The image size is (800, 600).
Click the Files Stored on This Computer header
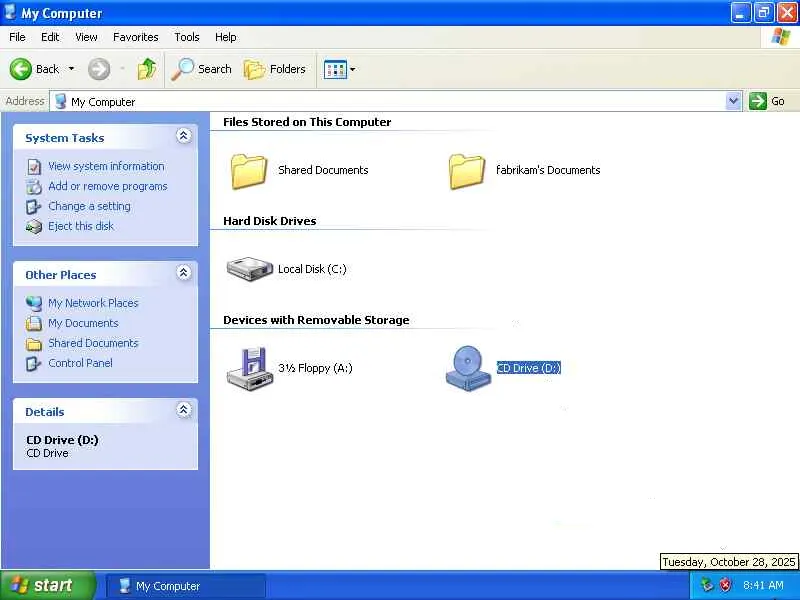(307, 122)
